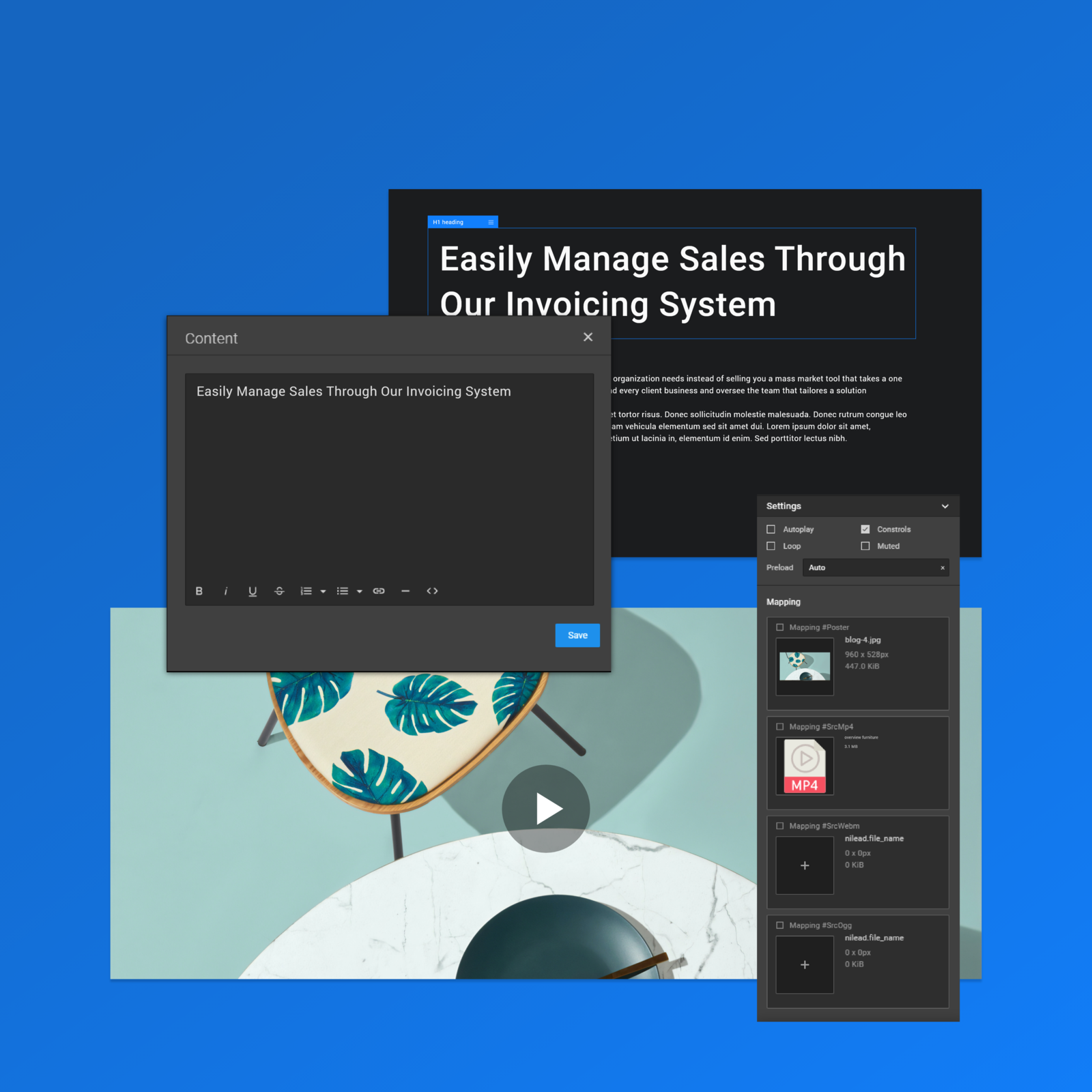
Task: Check the Mapping #Poster checkbox
Action: coord(780,627)
